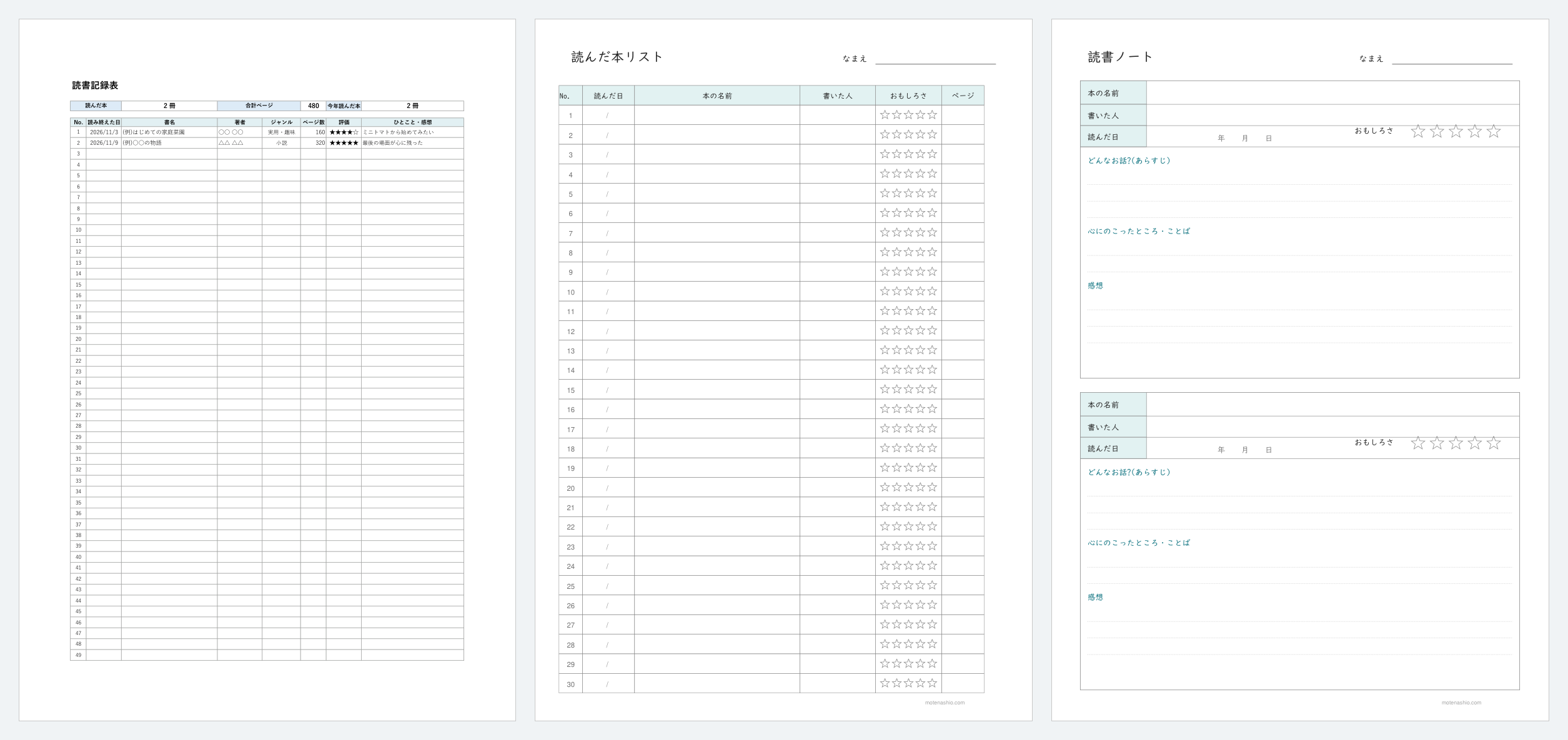Viewport: 1568px width, 740px height.
Task: Click the first 心にのこったところ・ことば label
Action: [1139, 231]
